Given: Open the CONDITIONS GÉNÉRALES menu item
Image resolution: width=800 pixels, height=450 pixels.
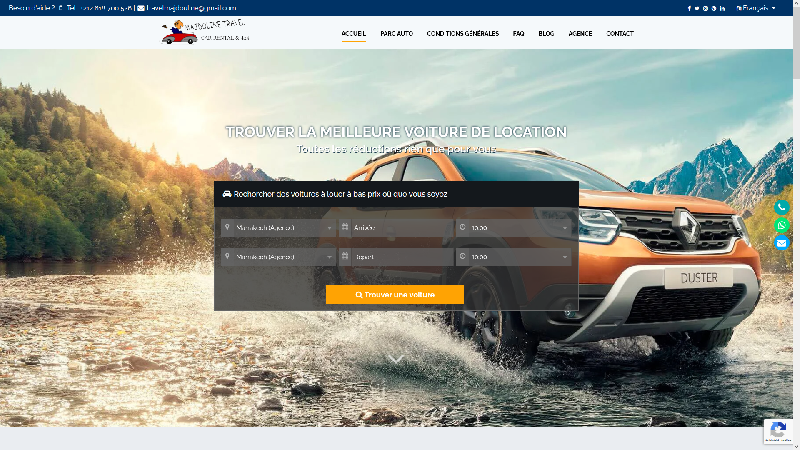Looking at the screenshot, I should click(x=463, y=34).
